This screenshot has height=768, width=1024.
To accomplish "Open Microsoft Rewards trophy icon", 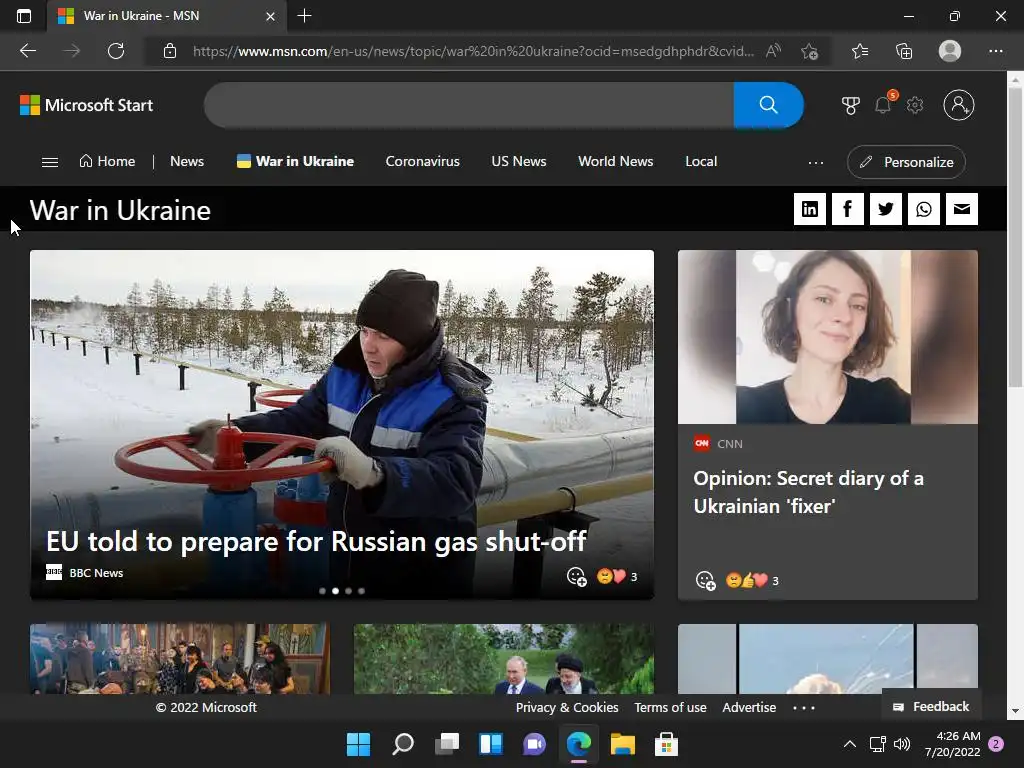I will 850,105.
